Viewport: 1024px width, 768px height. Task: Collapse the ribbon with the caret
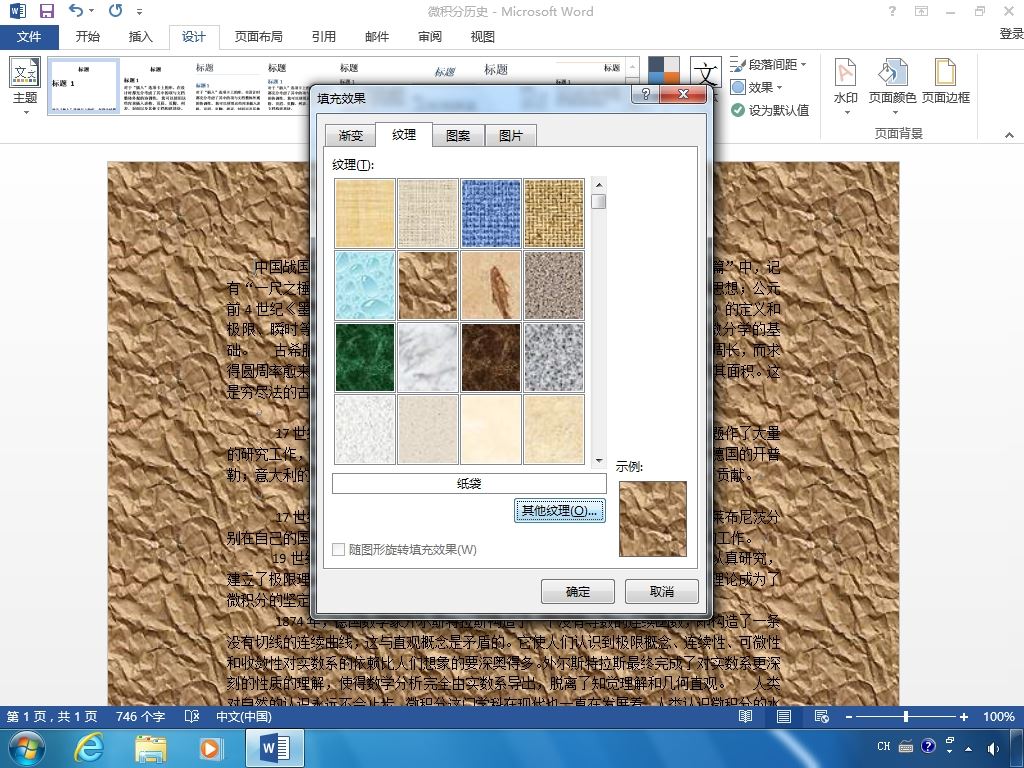pos(1009,135)
